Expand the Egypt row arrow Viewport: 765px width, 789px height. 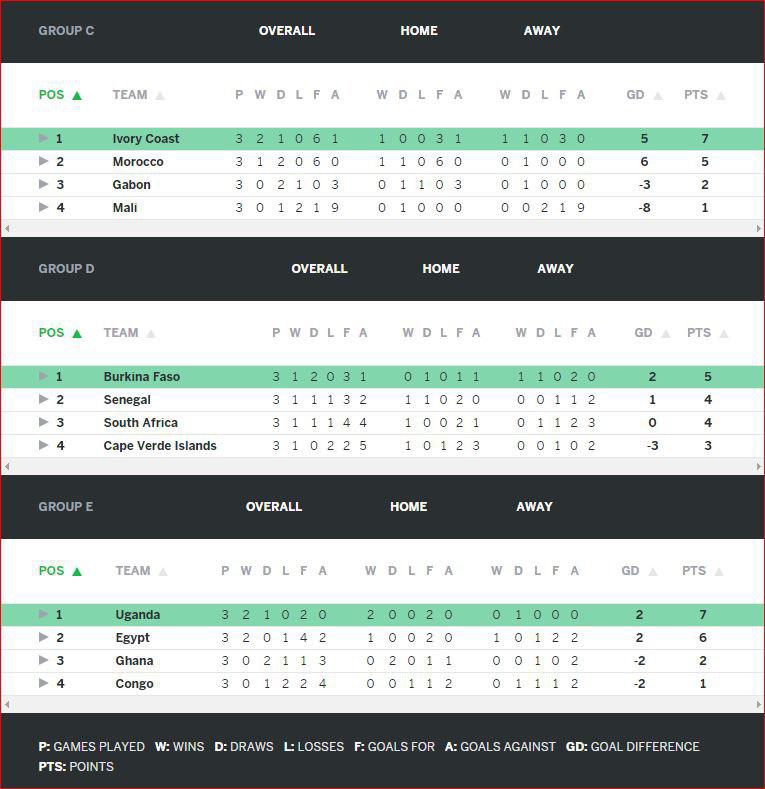(43, 637)
